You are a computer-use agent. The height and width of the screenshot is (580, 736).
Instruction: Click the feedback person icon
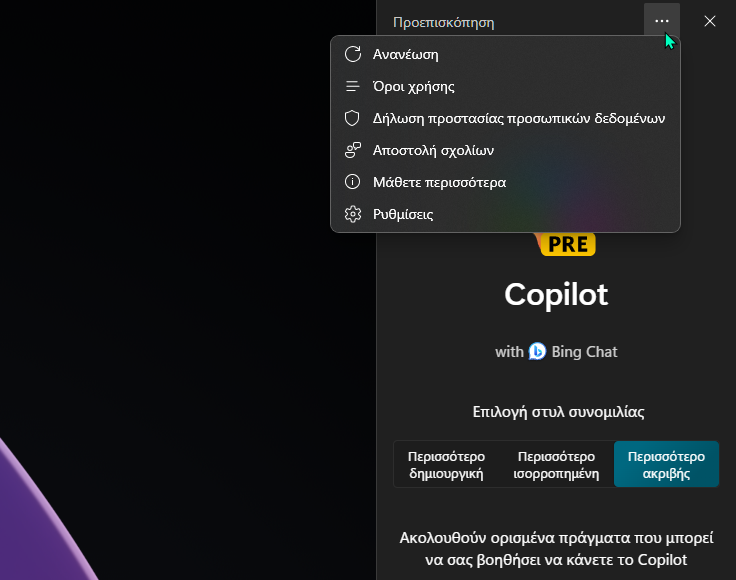click(353, 150)
